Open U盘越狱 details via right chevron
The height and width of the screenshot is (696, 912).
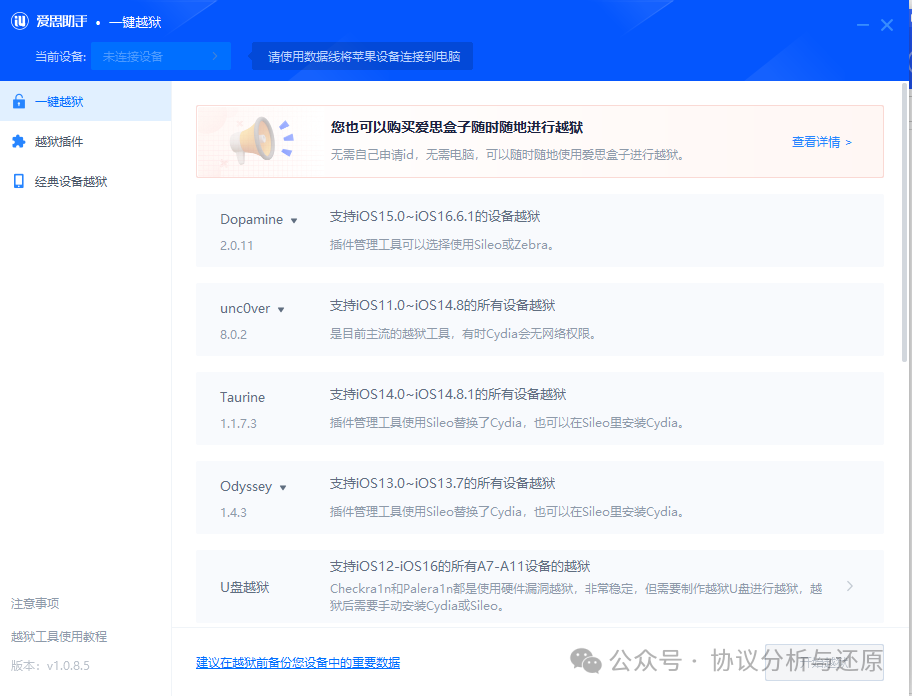[x=850, y=586]
